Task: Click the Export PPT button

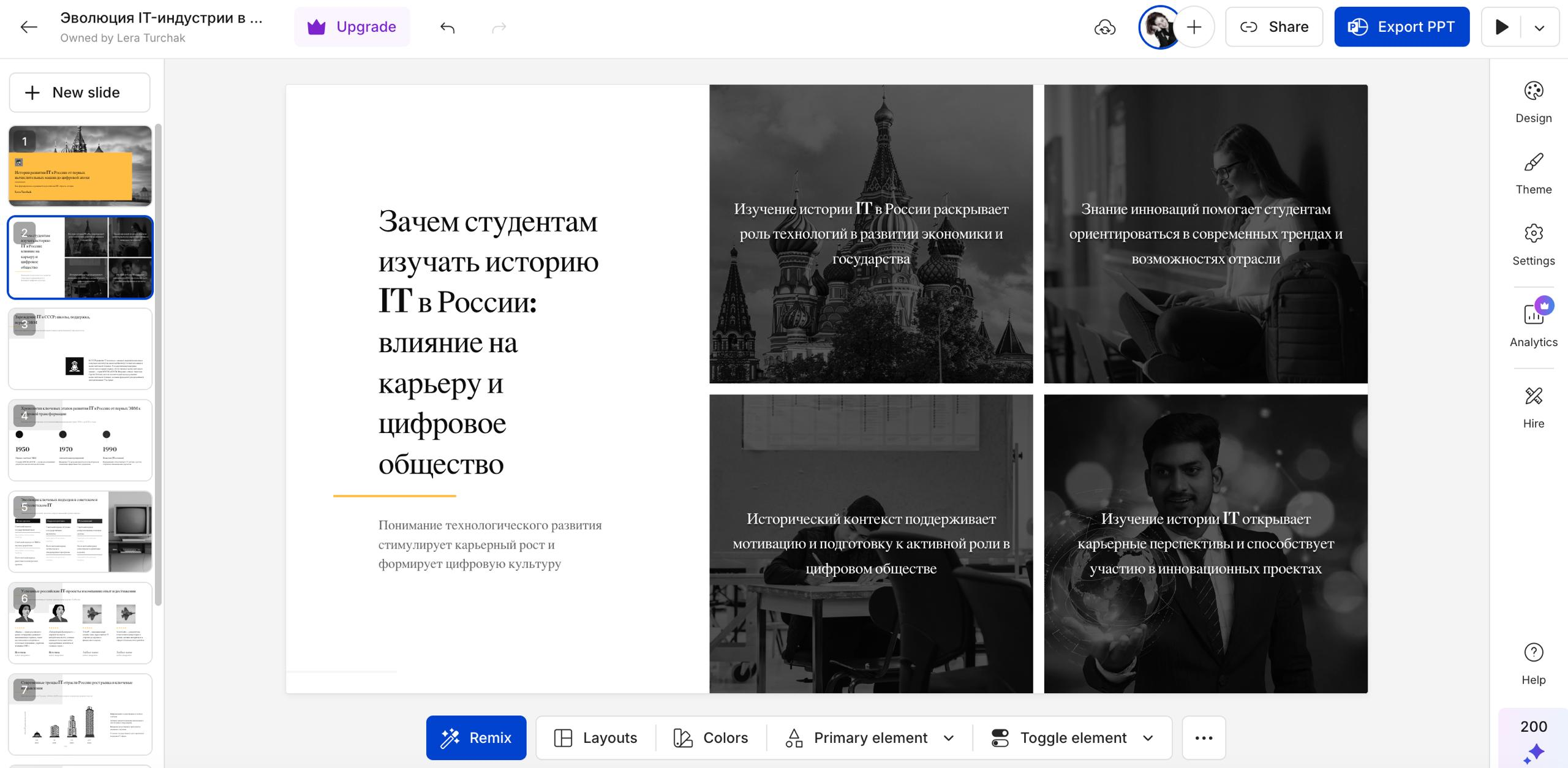Action: coord(1401,26)
